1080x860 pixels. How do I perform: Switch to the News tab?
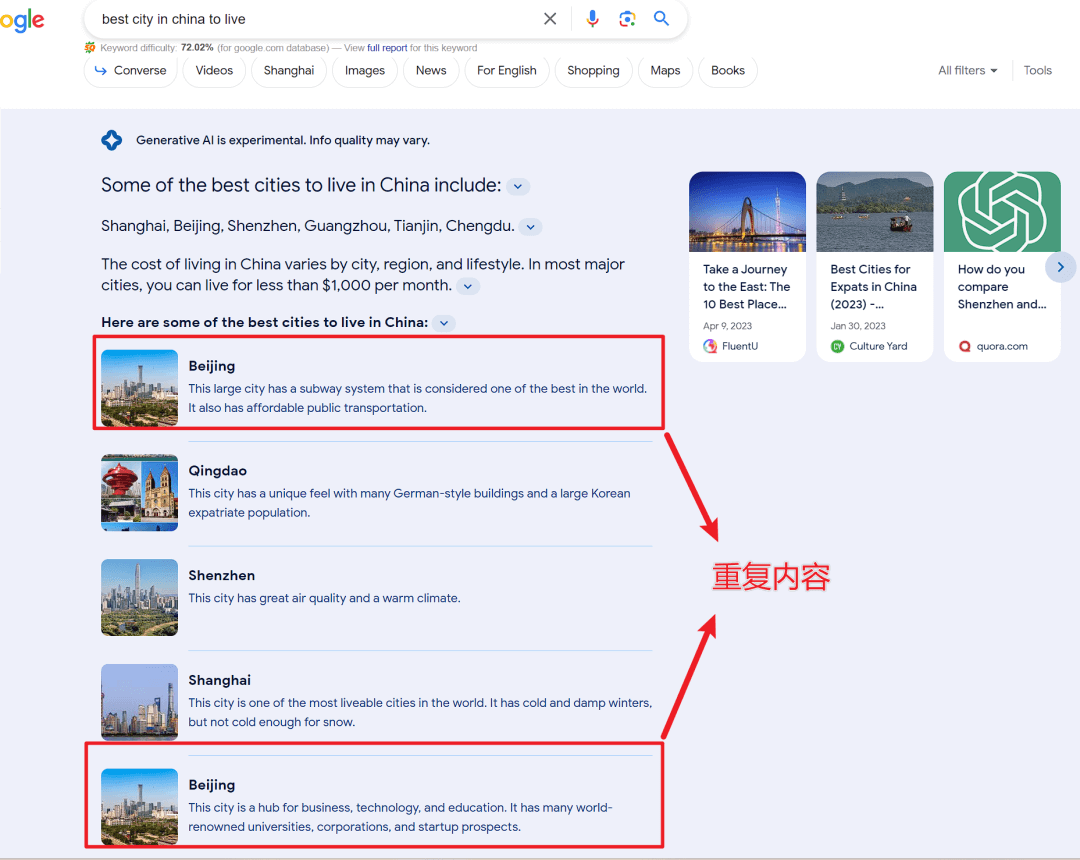click(x=431, y=70)
